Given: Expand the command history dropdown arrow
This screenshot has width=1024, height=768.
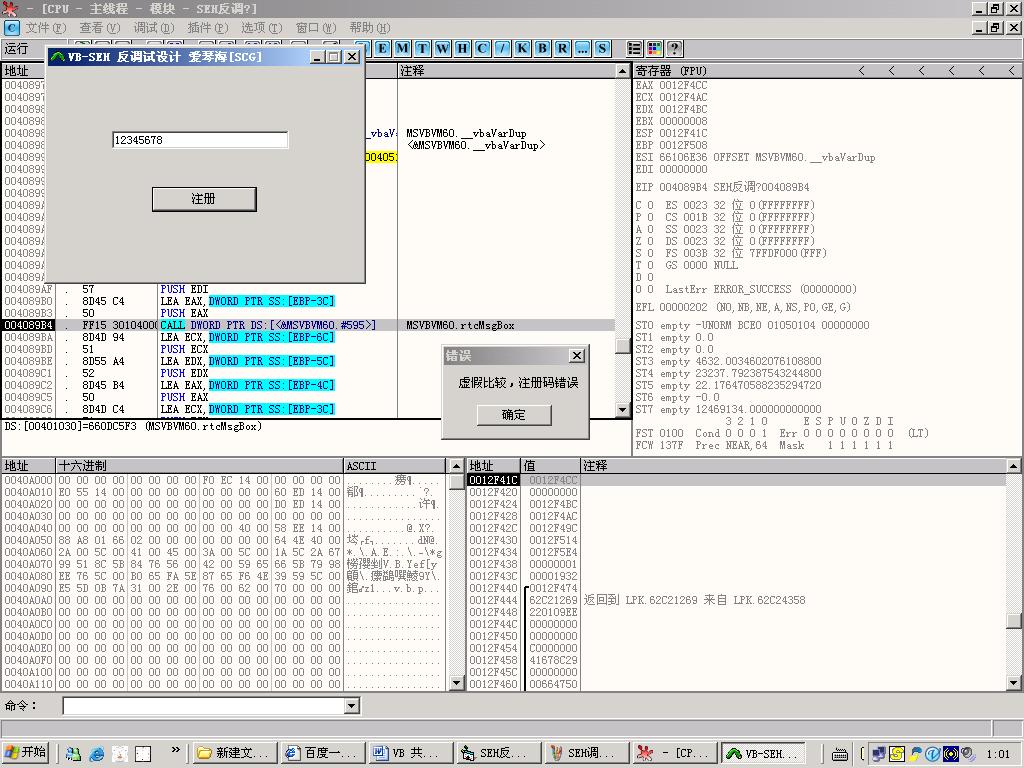Looking at the screenshot, I should coord(352,705).
